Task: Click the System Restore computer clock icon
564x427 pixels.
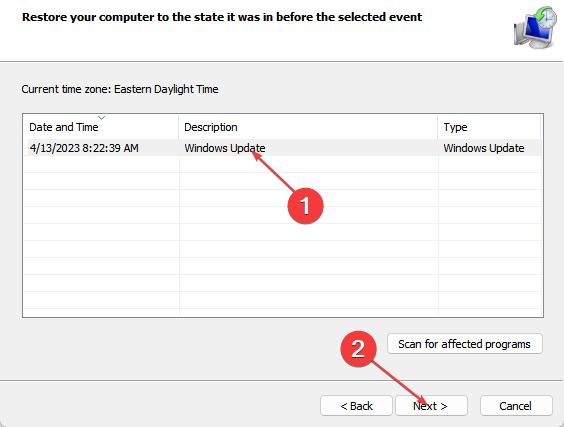Action: 535,27
